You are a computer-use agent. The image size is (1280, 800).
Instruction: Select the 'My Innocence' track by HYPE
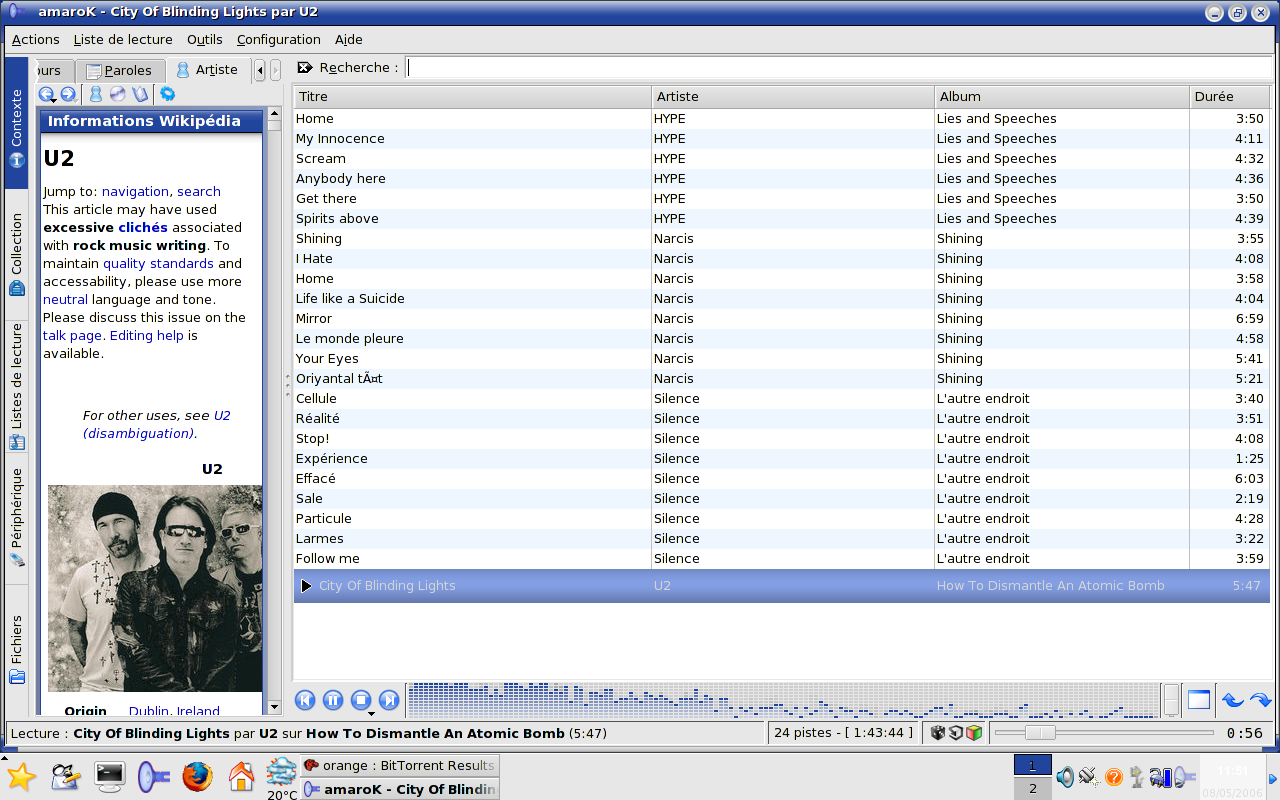click(781, 139)
